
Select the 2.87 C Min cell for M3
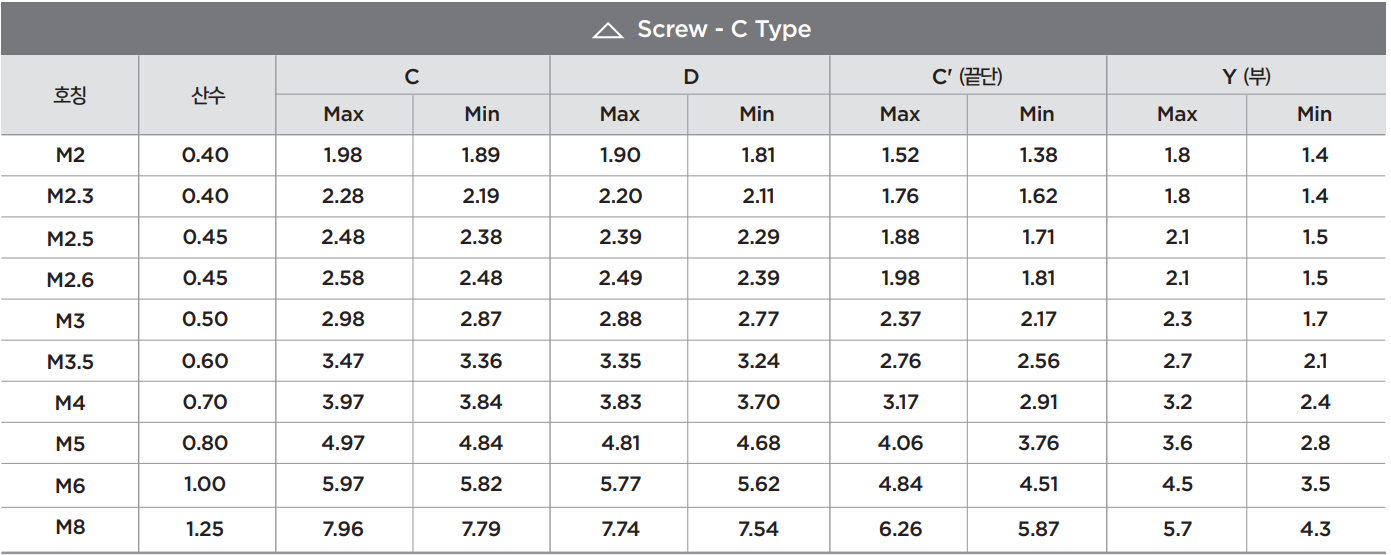[481, 320]
